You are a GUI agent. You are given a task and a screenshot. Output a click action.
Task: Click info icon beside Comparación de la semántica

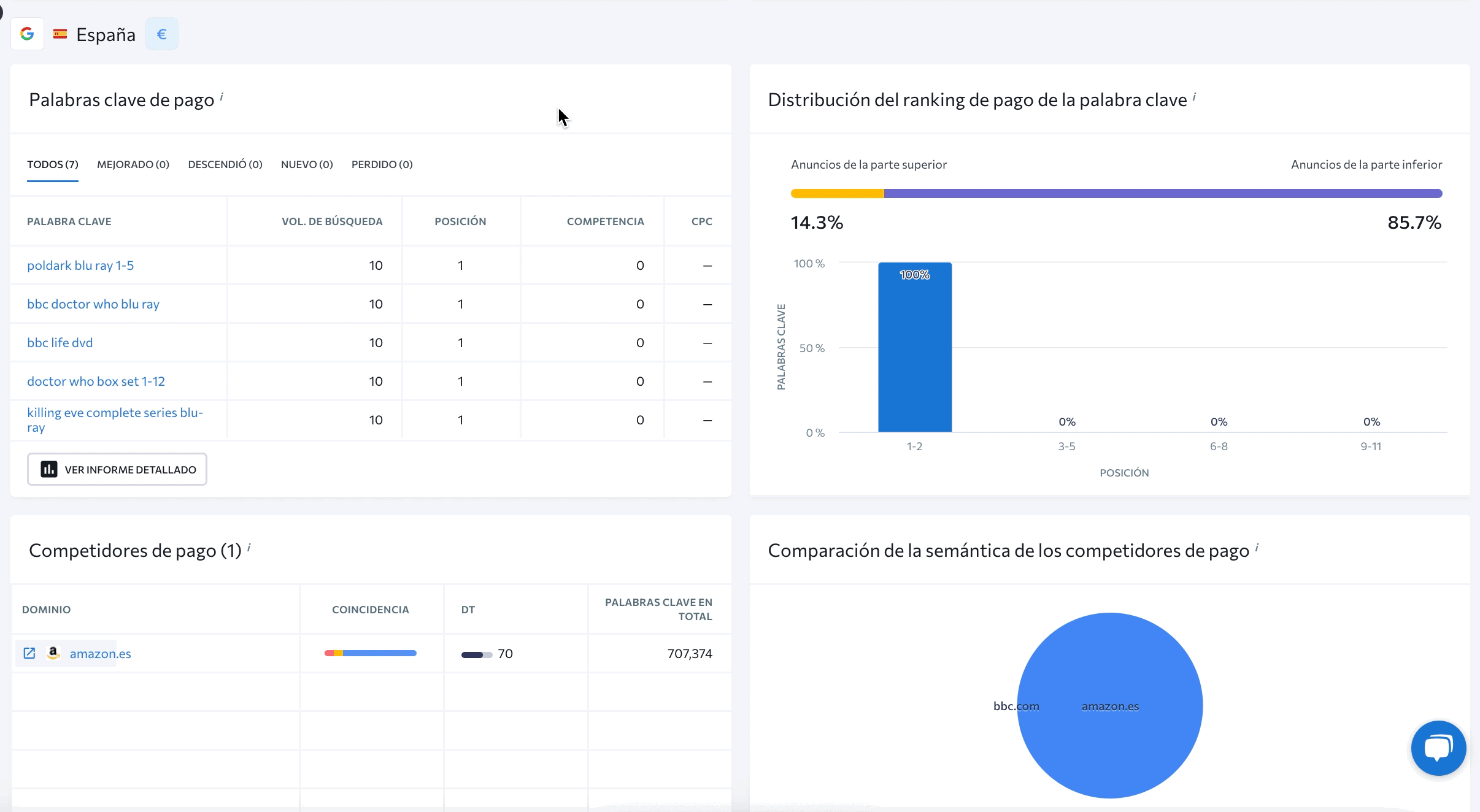coord(1257,547)
